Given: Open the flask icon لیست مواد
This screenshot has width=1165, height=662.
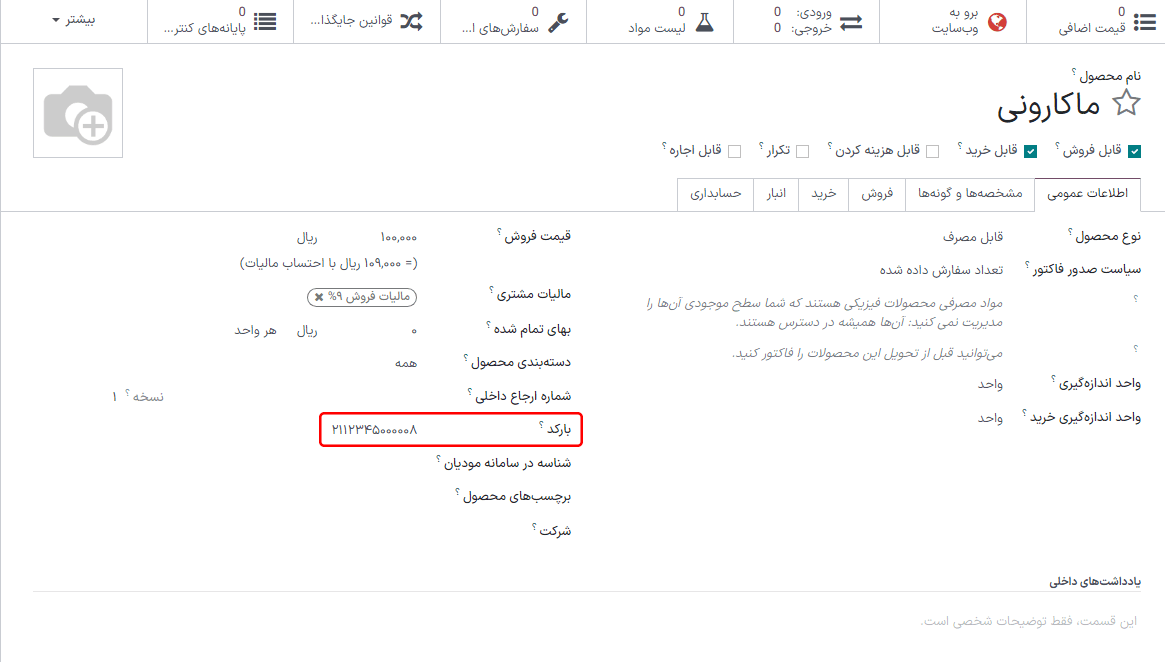Looking at the screenshot, I should pyautogui.click(x=705, y=21).
